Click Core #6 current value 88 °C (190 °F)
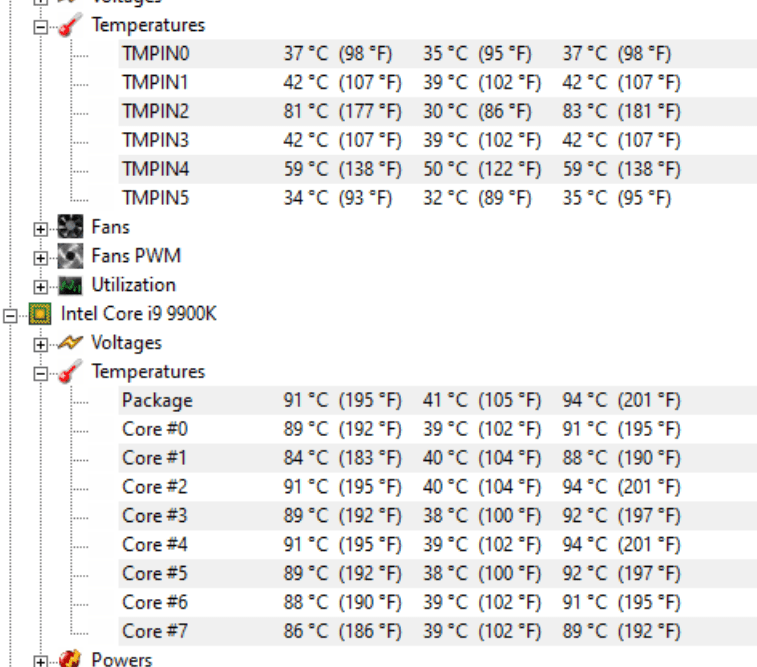 [x=342, y=603]
